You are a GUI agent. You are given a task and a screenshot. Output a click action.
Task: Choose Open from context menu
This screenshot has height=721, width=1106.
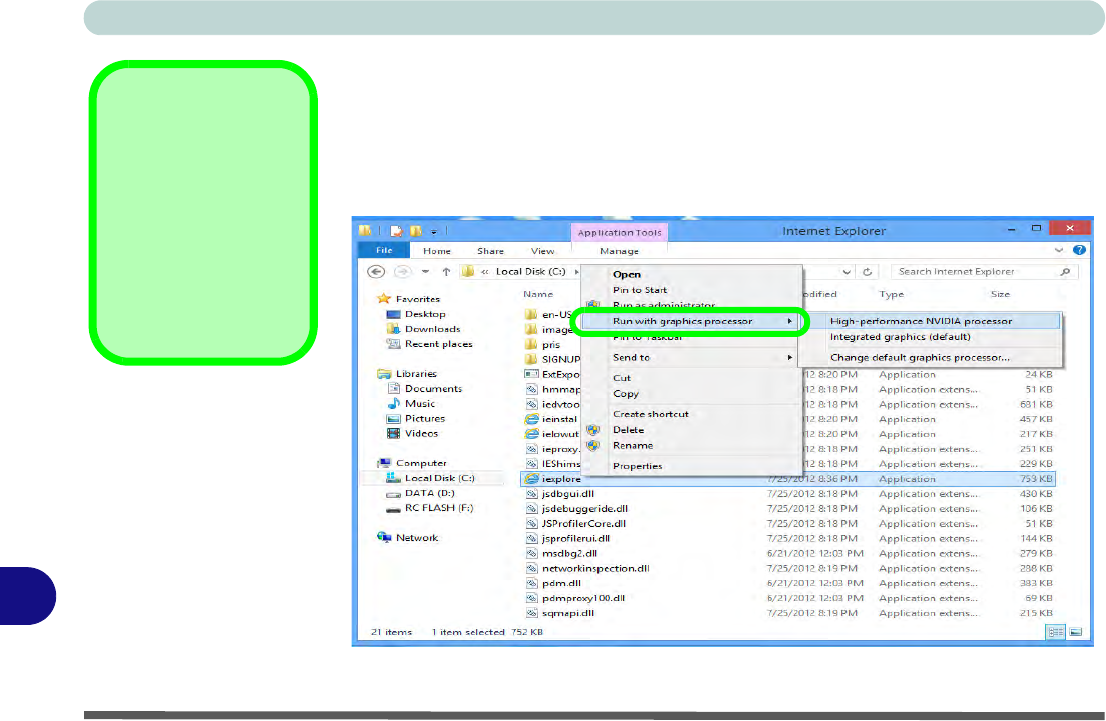pyautogui.click(x=626, y=274)
